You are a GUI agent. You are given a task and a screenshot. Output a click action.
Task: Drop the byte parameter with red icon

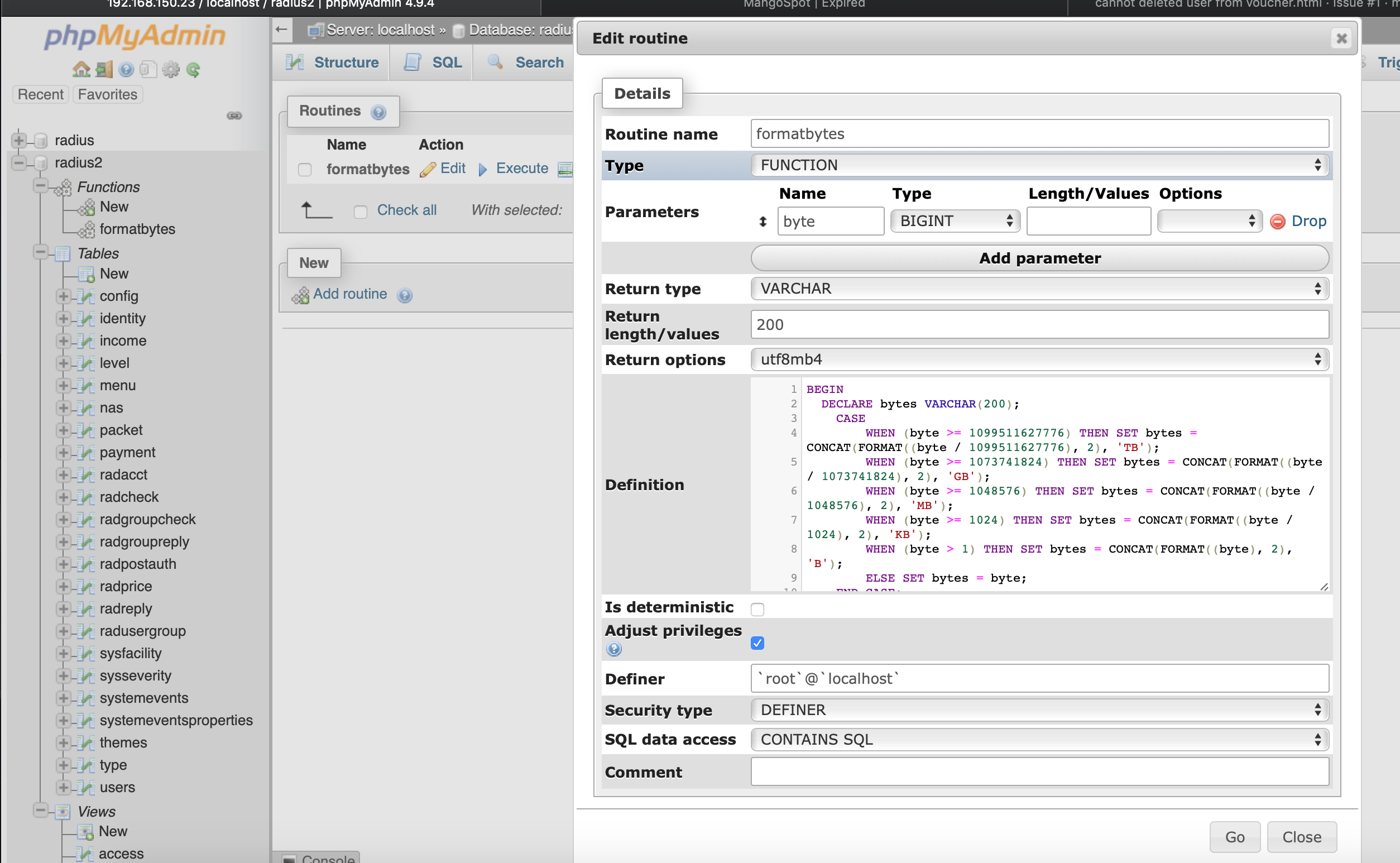click(x=1278, y=222)
